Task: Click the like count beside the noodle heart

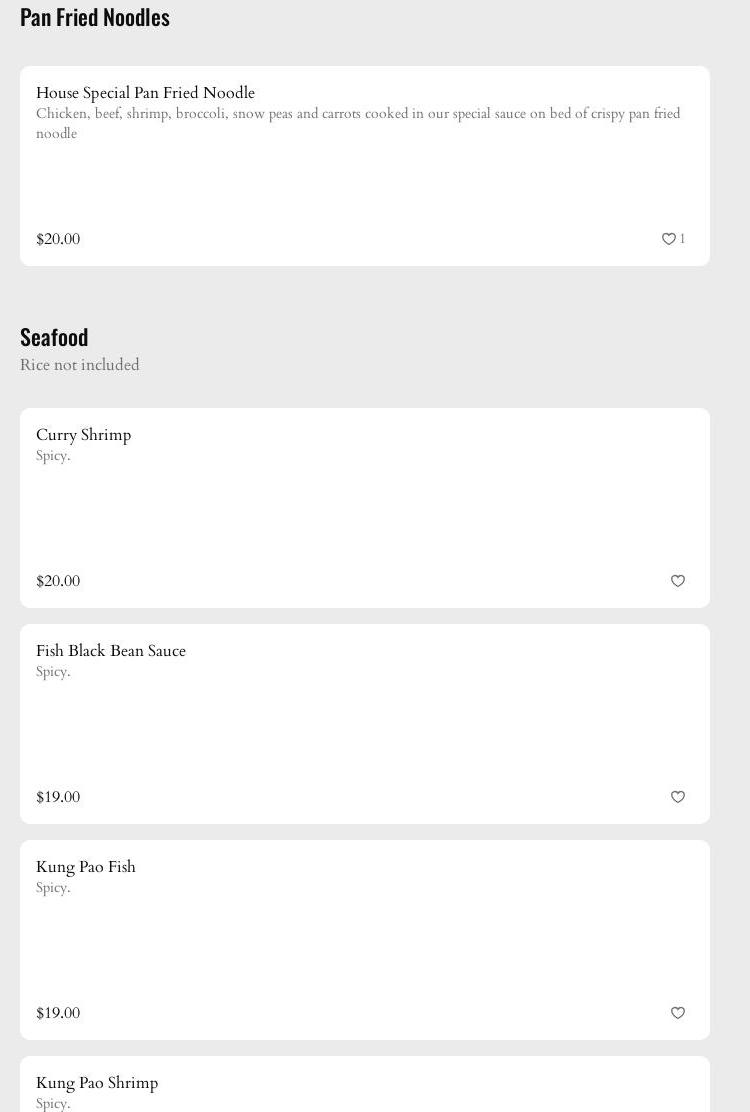Action: coord(683,239)
